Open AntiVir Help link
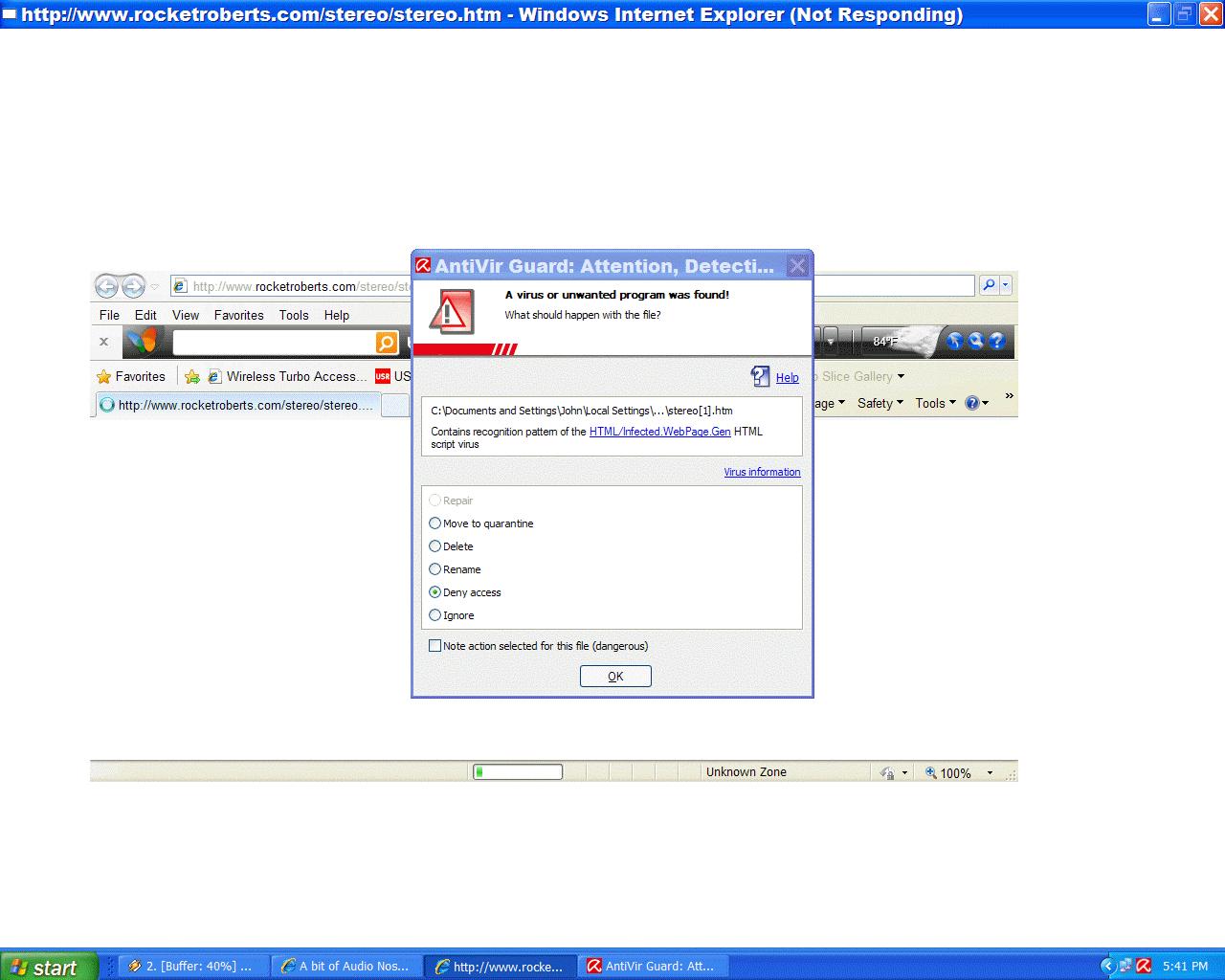Screen dimensions: 1225x980 787,377
